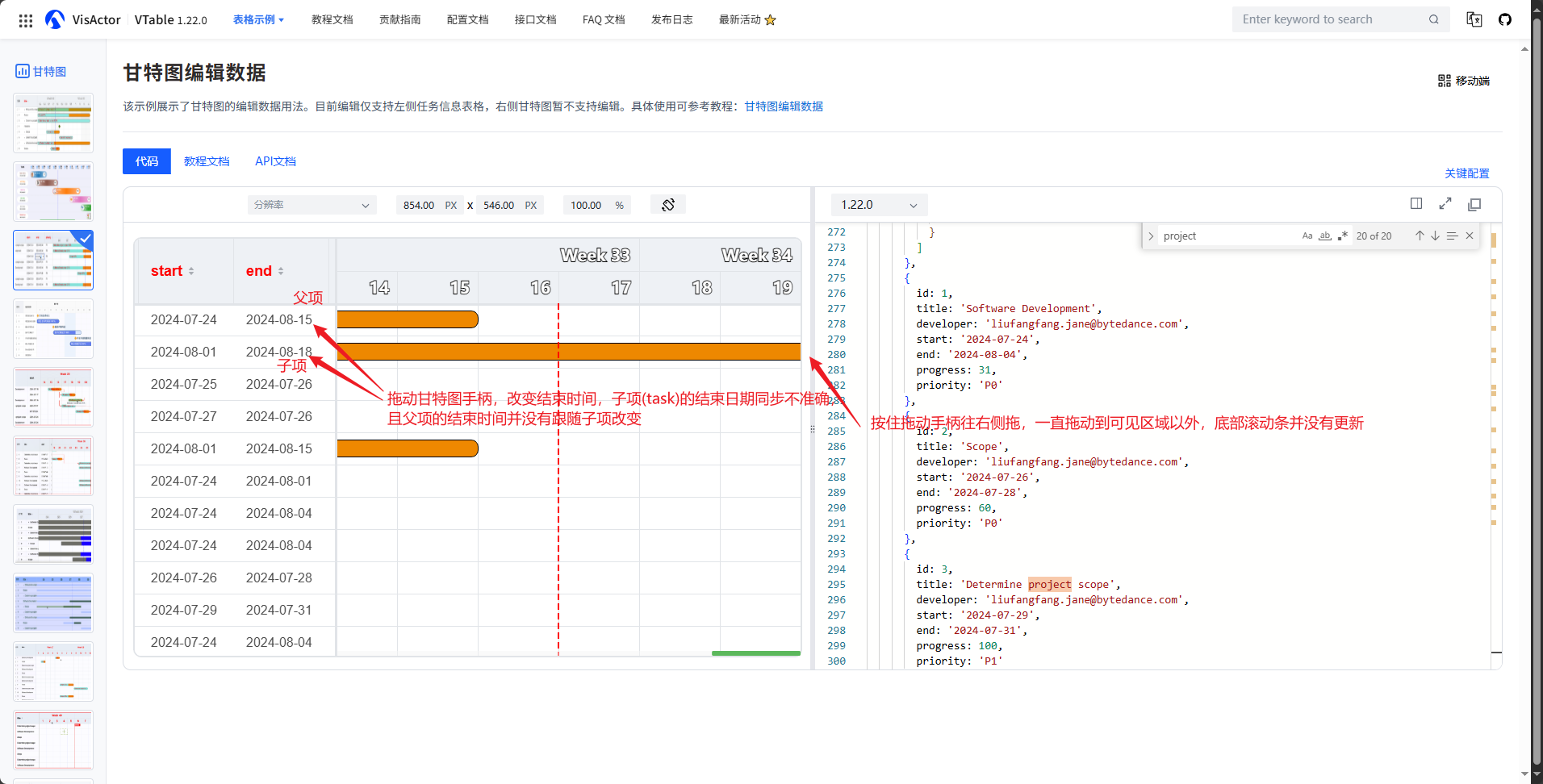Switch to the 教程文档 tab
The width and height of the screenshot is (1543, 784).
click(x=207, y=161)
